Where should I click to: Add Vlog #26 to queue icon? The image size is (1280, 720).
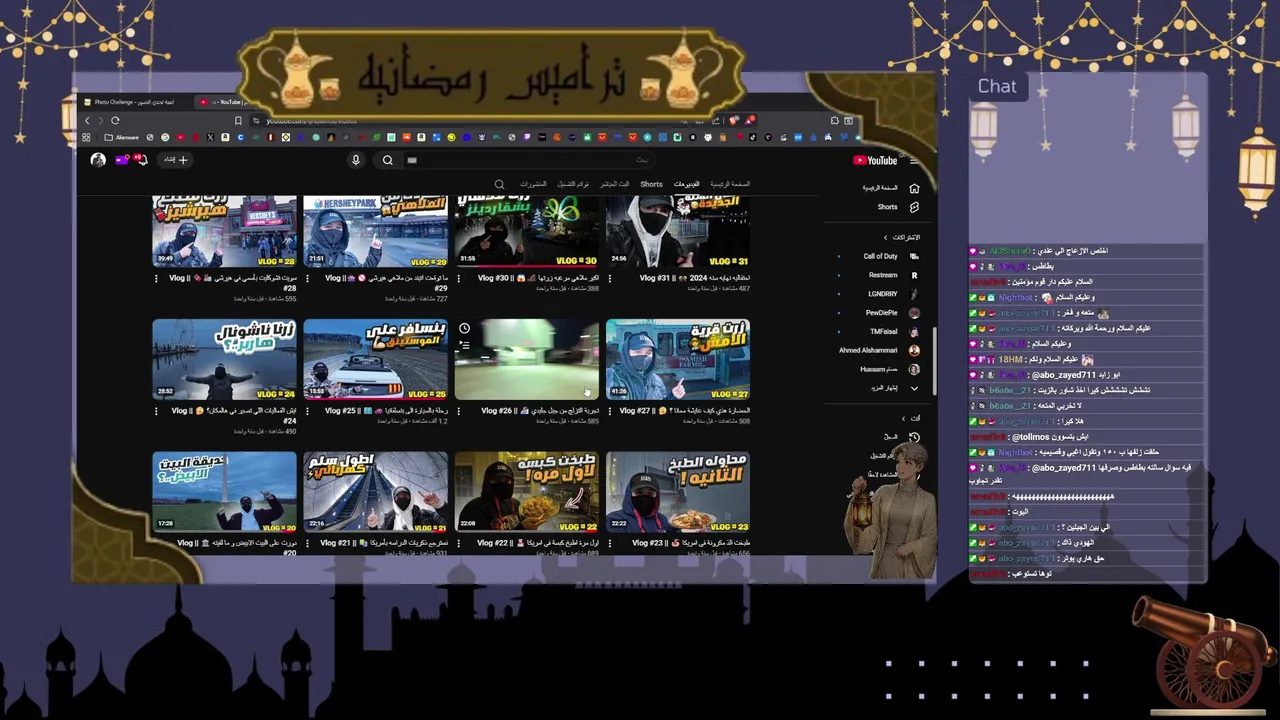tap(464, 346)
